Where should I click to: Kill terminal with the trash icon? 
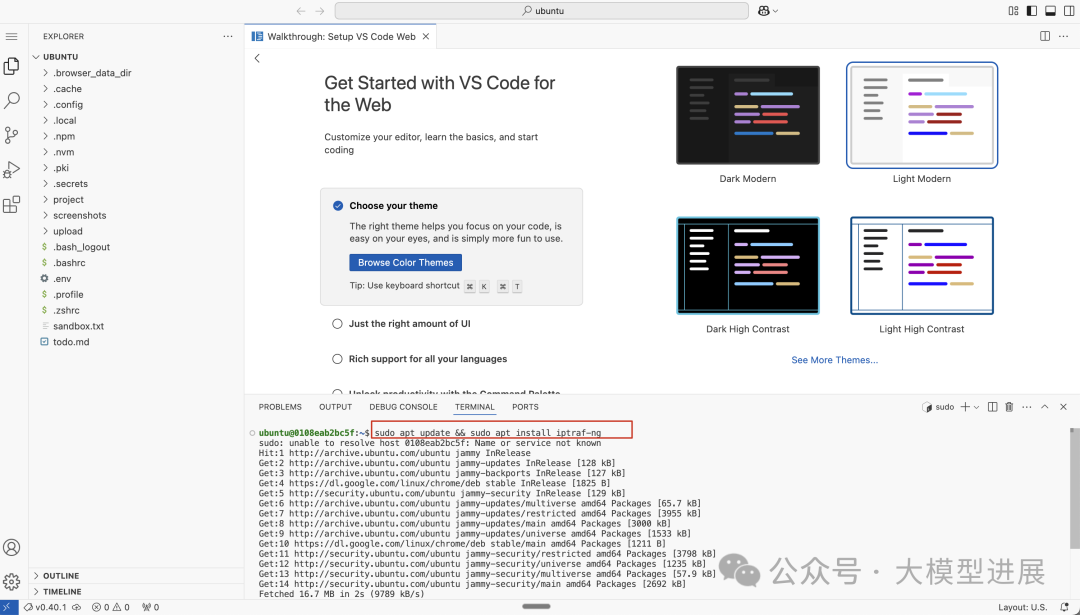click(1009, 407)
